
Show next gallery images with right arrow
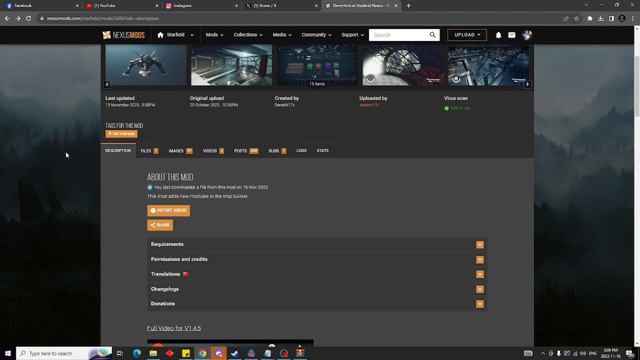coord(527,84)
